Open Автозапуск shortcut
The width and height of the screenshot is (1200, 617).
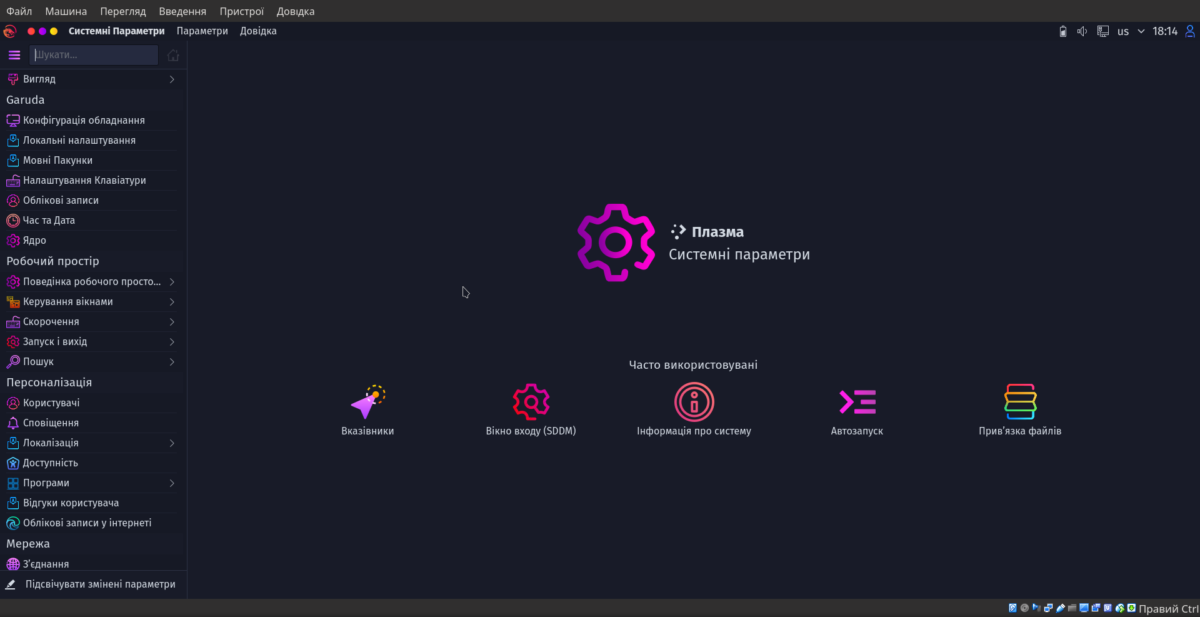point(857,411)
